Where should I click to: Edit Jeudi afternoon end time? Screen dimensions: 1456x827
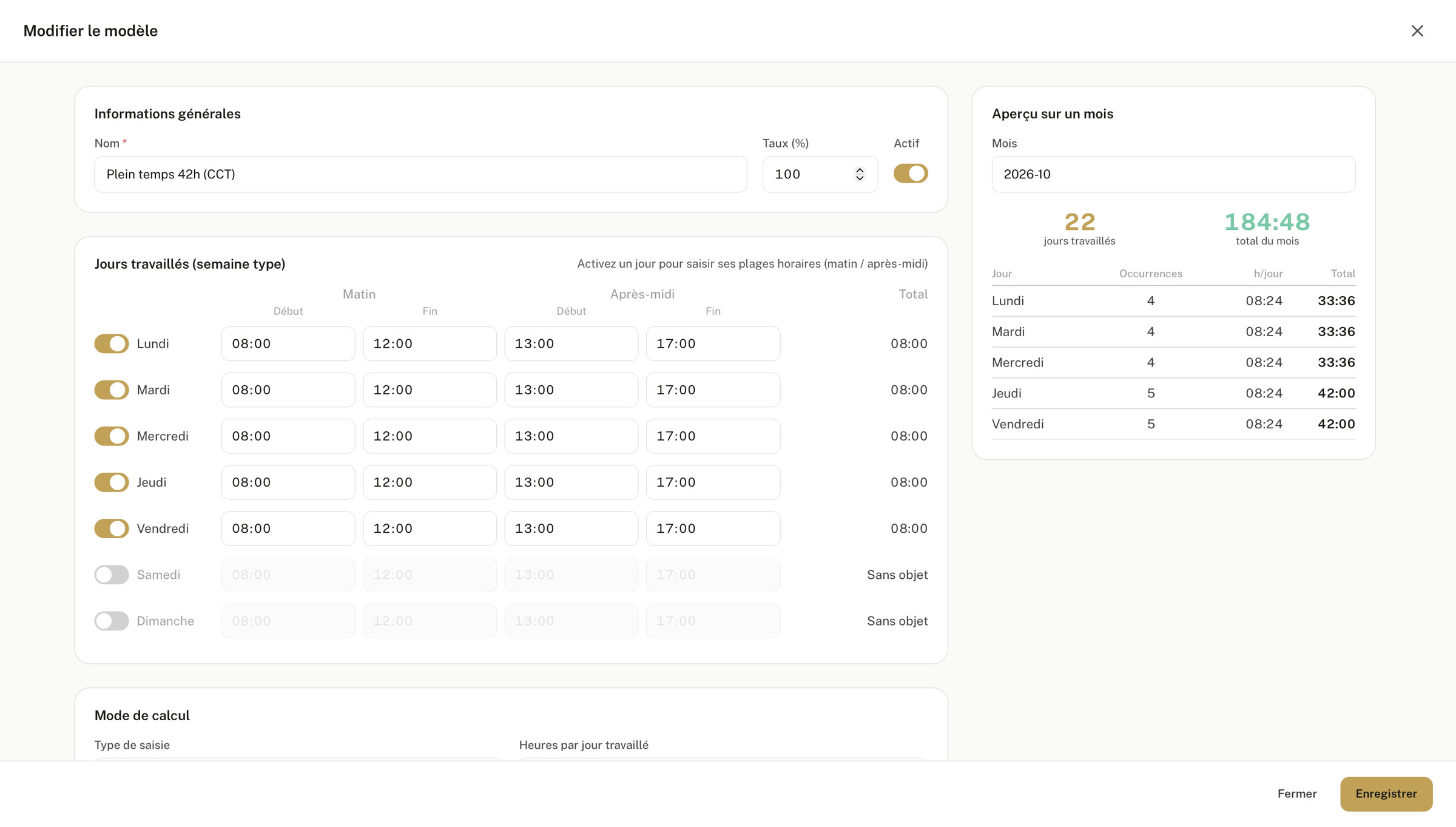[713, 482]
